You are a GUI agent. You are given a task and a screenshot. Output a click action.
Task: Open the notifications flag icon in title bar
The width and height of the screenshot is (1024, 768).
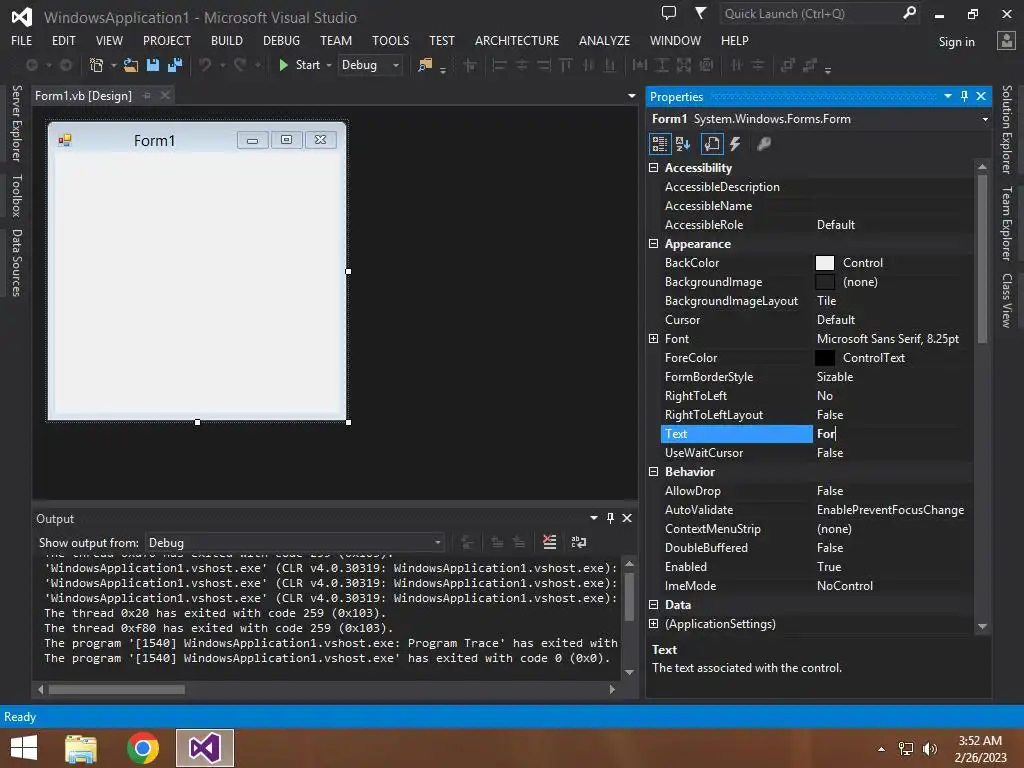pos(700,13)
